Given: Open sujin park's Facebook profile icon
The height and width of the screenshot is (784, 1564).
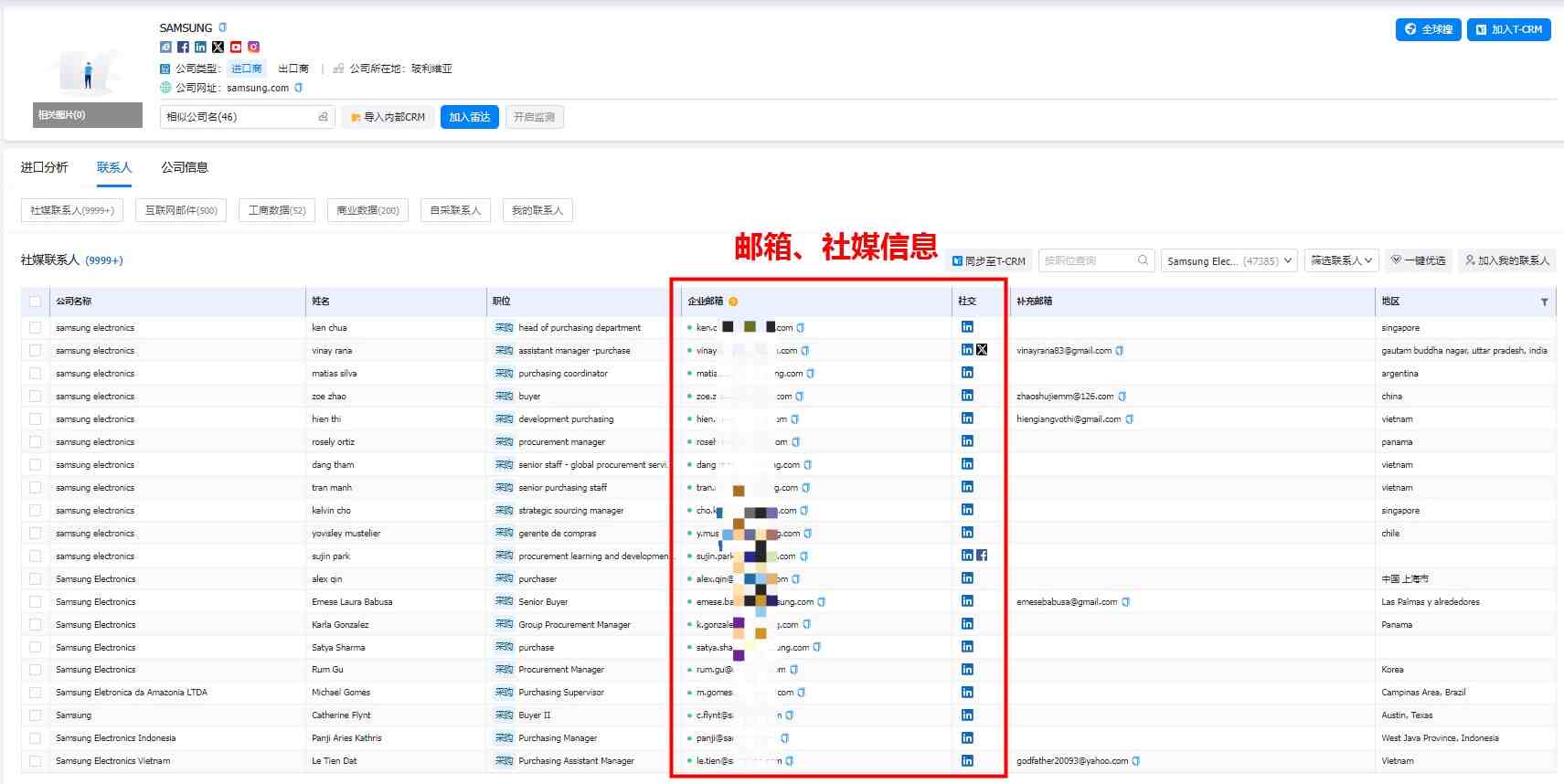Looking at the screenshot, I should click(982, 556).
